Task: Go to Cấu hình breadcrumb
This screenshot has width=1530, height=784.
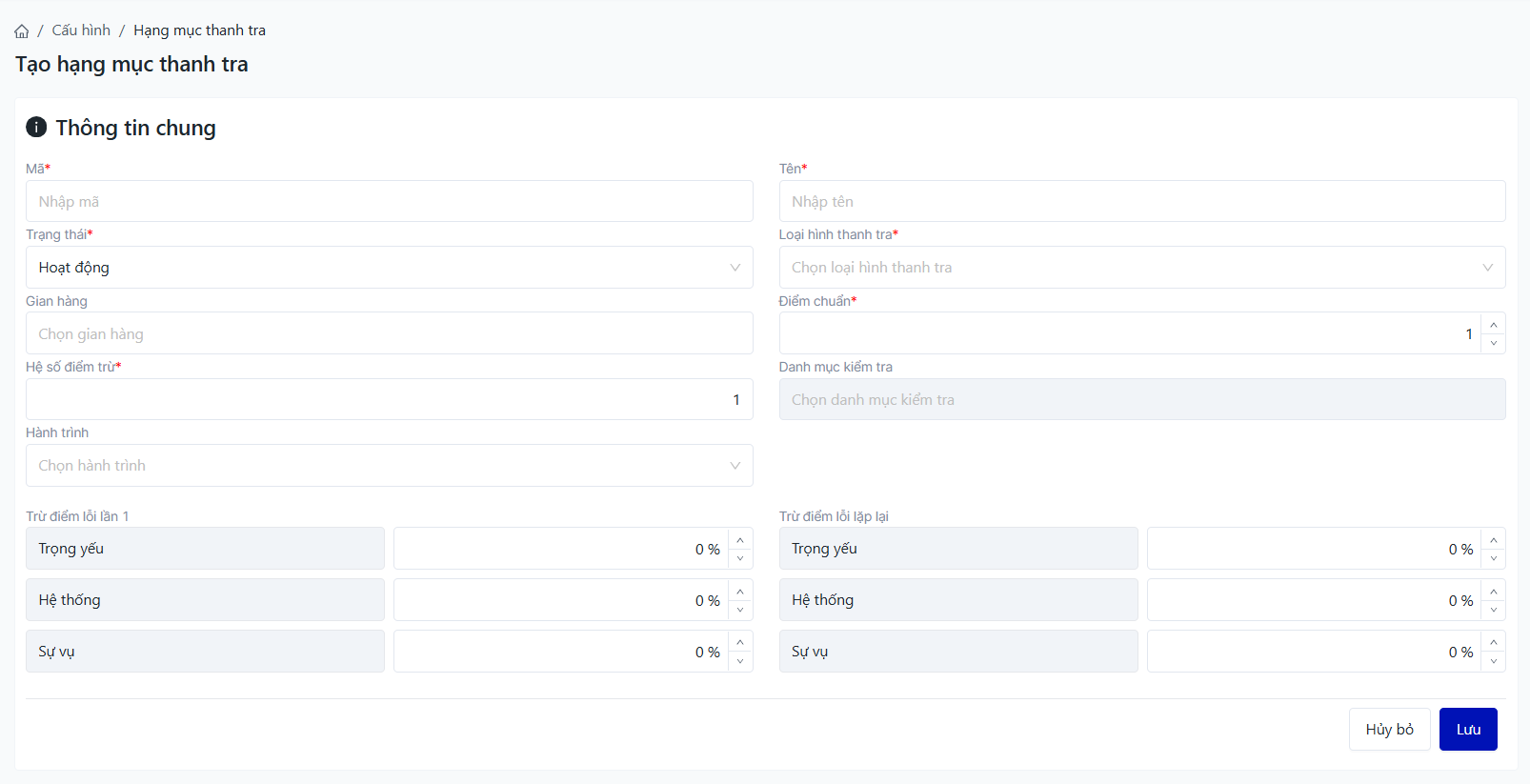Action: 81,30
